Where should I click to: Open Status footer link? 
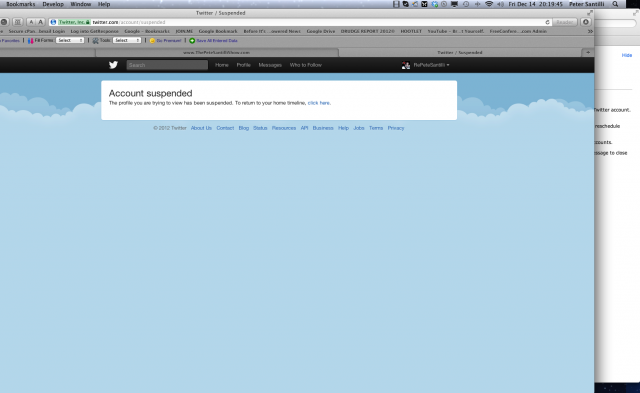[260, 128]
